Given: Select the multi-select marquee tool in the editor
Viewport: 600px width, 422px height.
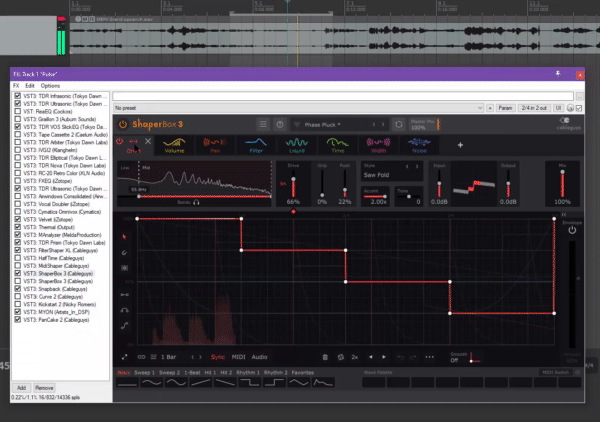Looking at the screenshot, I should (124, 268).
